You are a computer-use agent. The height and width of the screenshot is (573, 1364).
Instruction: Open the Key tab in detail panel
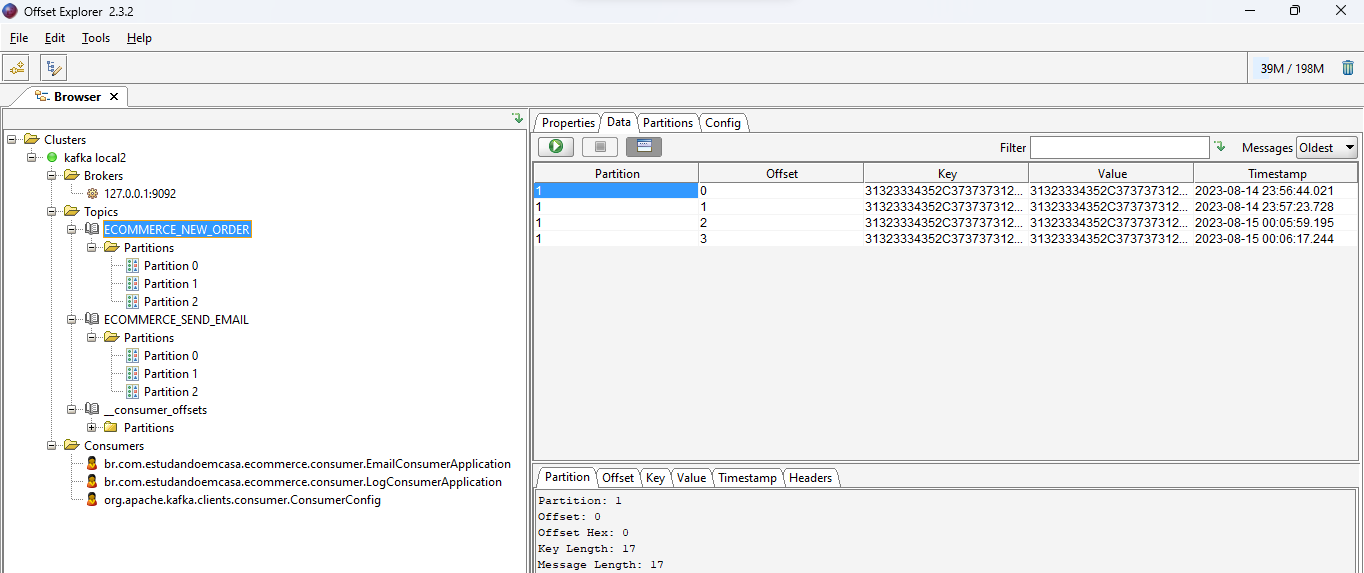(655, 478)
